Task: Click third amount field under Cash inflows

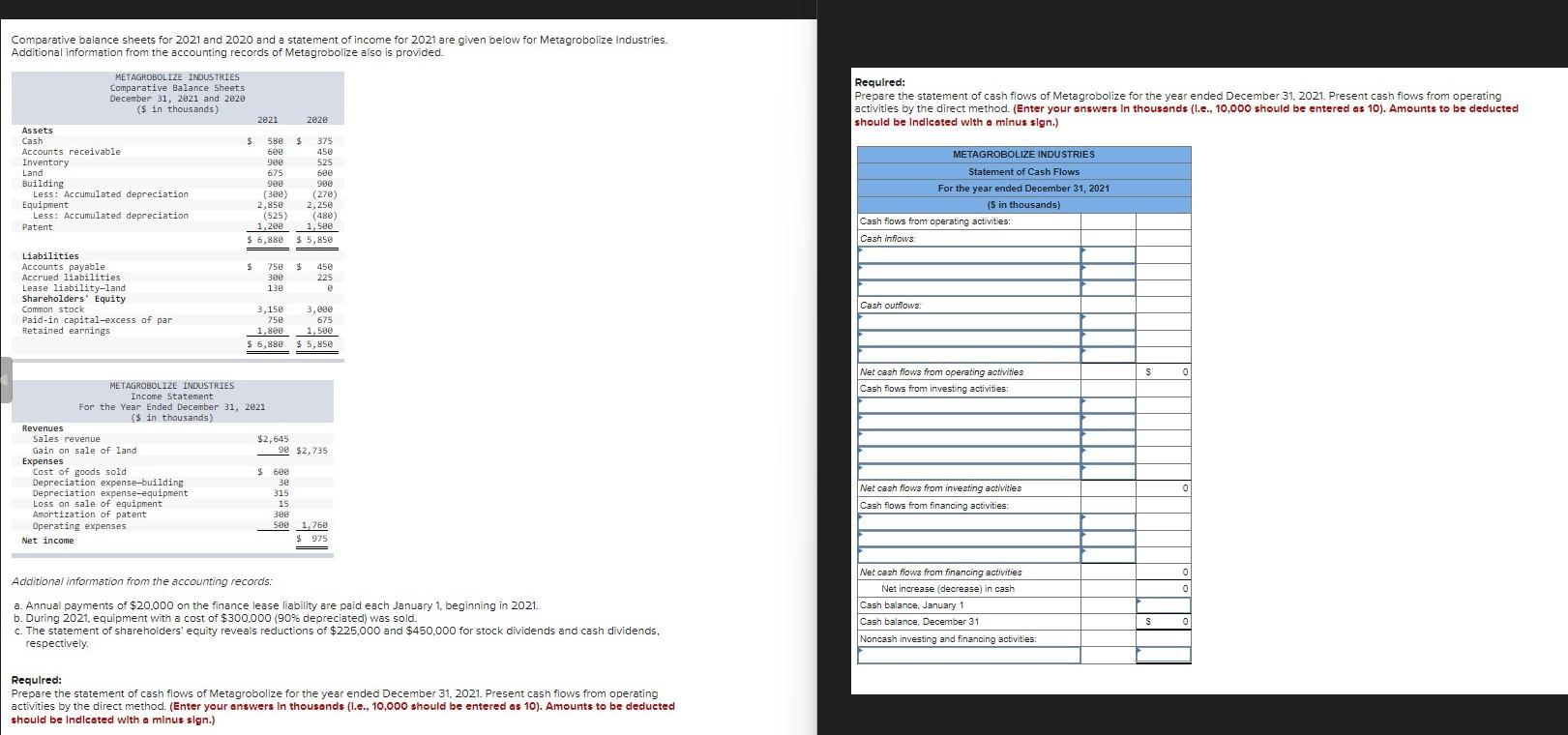Action: click(1109, 288)
